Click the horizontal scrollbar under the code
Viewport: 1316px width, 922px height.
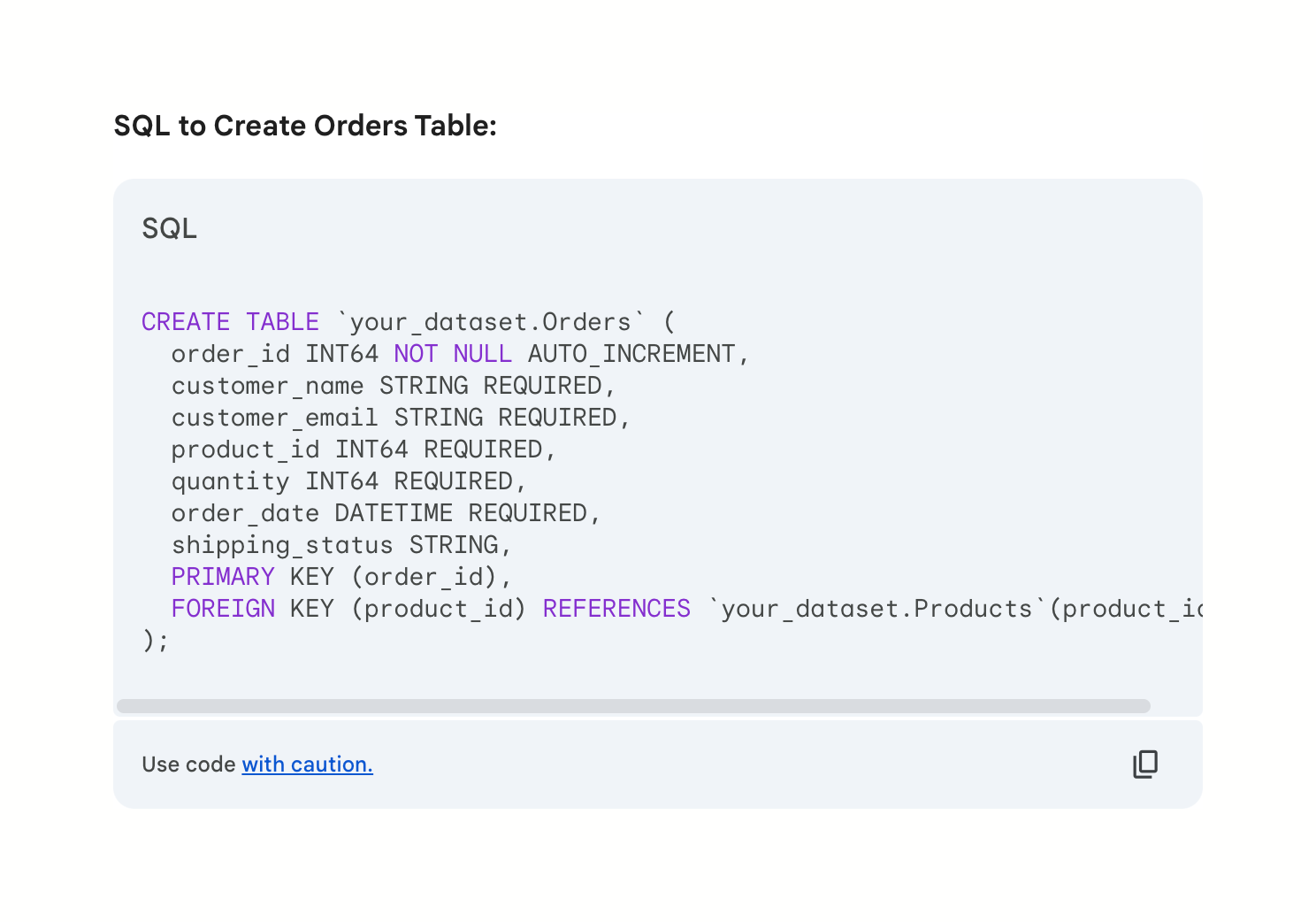click(633, 706)
